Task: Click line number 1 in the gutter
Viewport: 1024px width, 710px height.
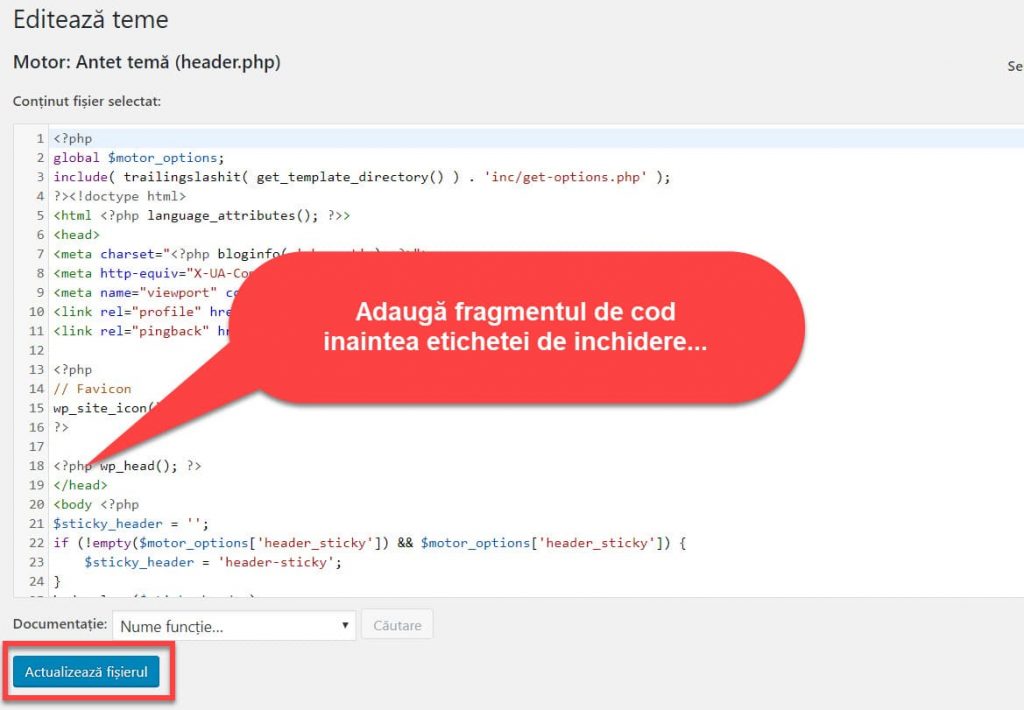Action: click(39, 139)
